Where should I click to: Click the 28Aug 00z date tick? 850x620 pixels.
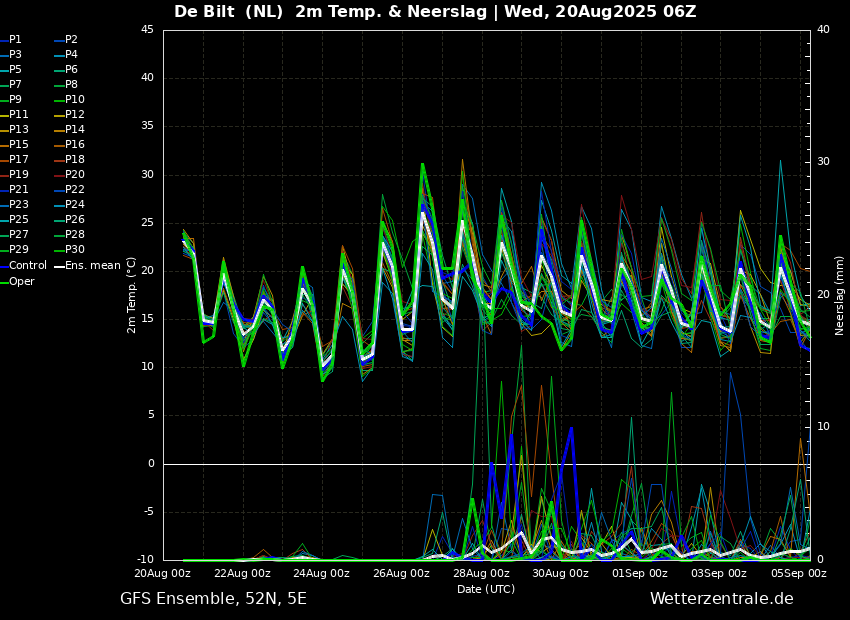[481, 574]
